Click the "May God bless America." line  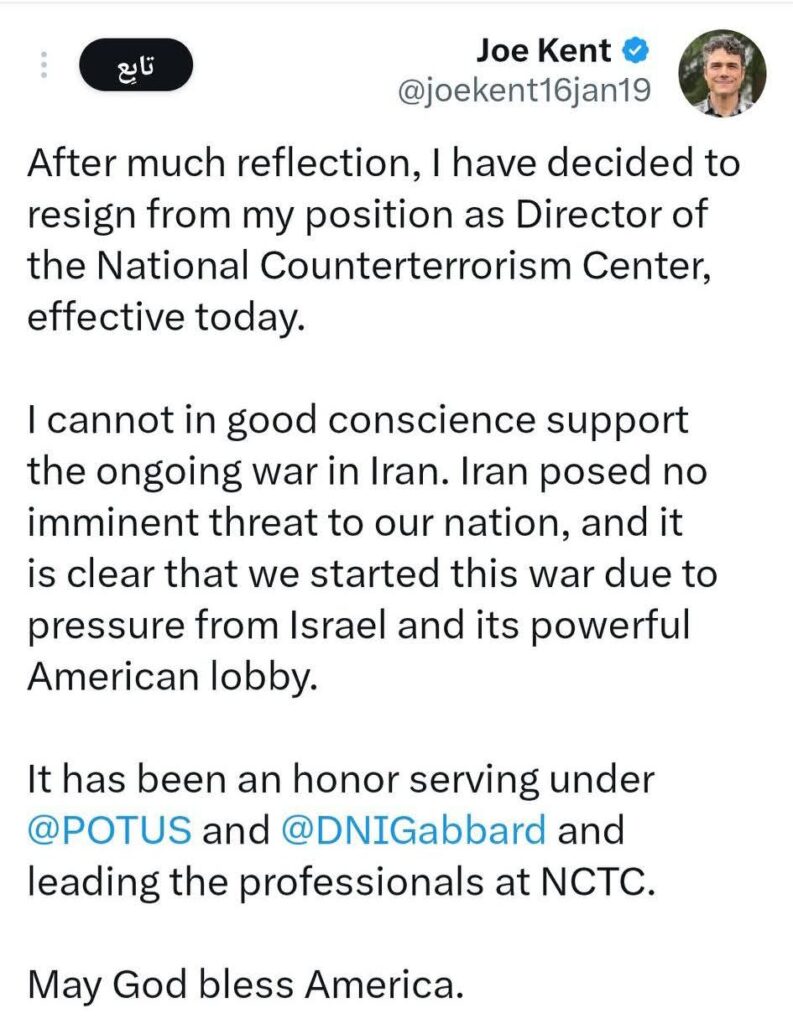pyautogui.click(x=246, y=984)
